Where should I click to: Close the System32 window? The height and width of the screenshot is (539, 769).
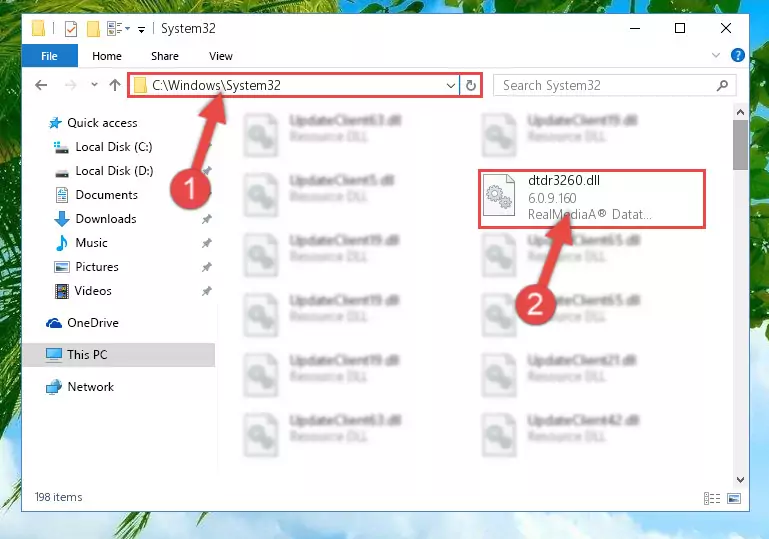pyautogui.click(x=726, y=28)
